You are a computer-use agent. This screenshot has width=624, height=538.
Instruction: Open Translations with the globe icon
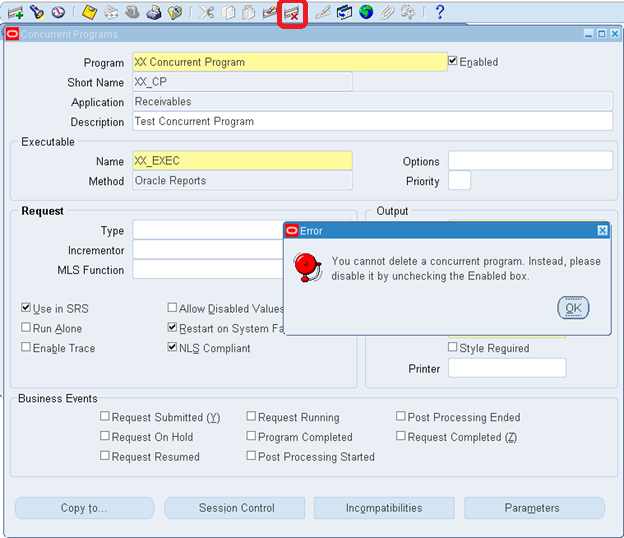(x=366, y=12)
